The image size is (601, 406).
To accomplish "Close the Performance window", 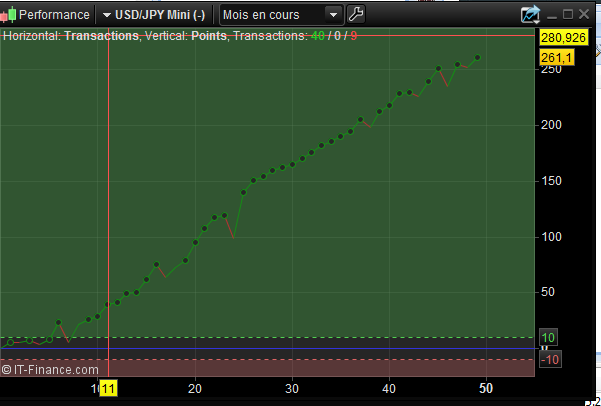I will [x=584, y=15].
